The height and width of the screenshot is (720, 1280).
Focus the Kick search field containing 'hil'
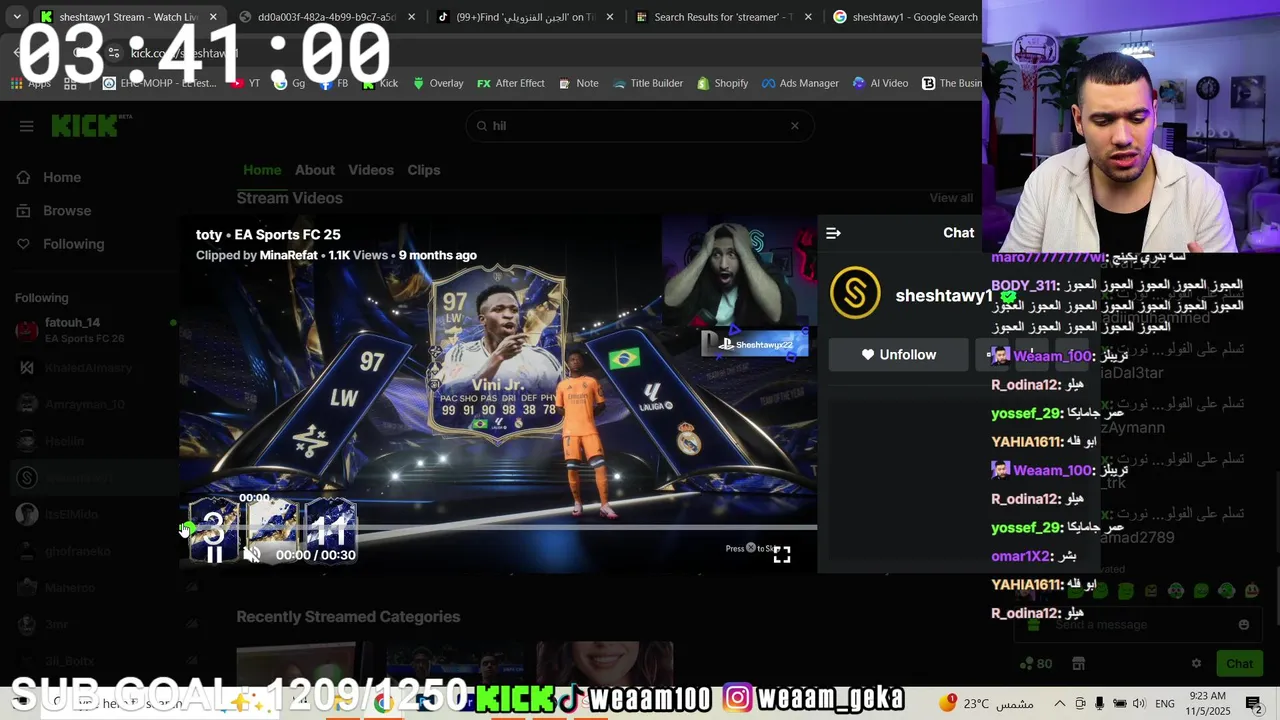click(x=640, y=126)
